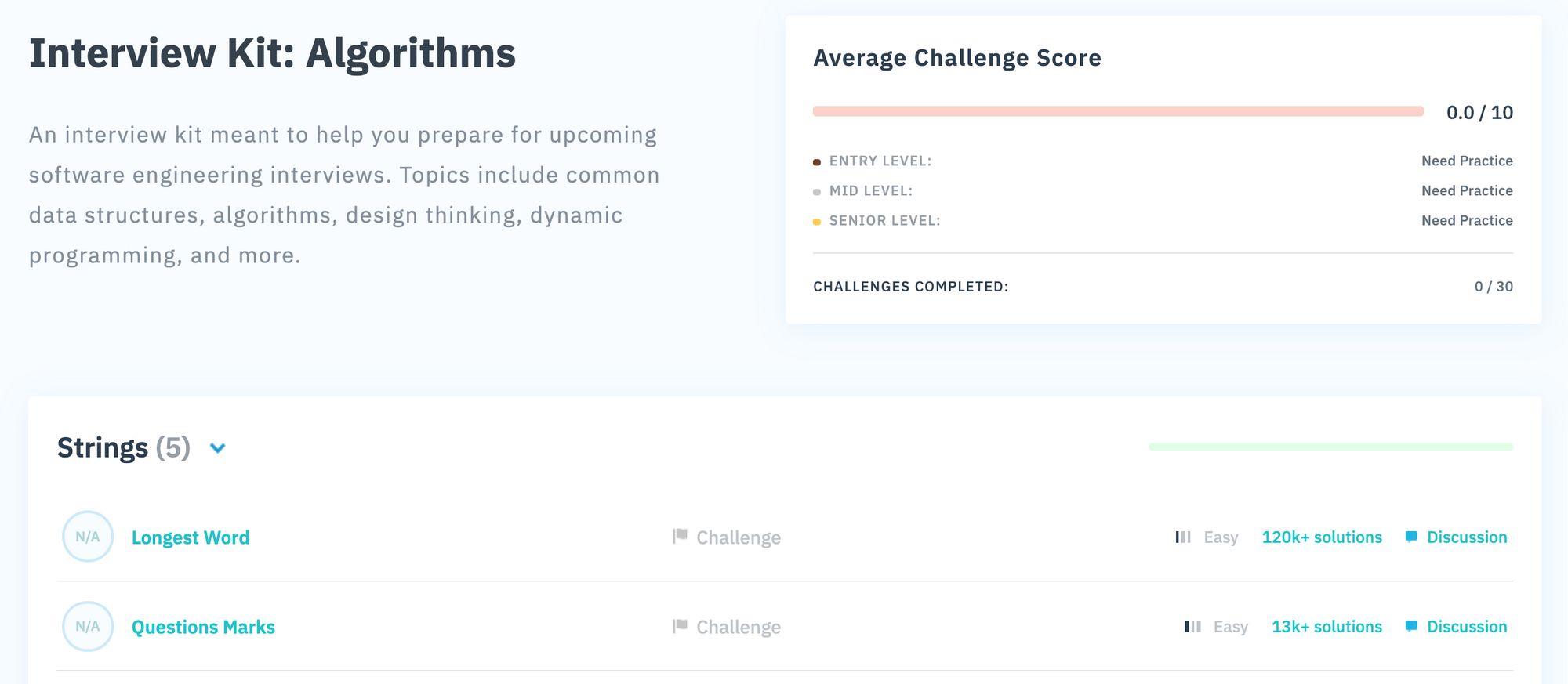Open the Longest Word challenge

(x=191, y=537)
